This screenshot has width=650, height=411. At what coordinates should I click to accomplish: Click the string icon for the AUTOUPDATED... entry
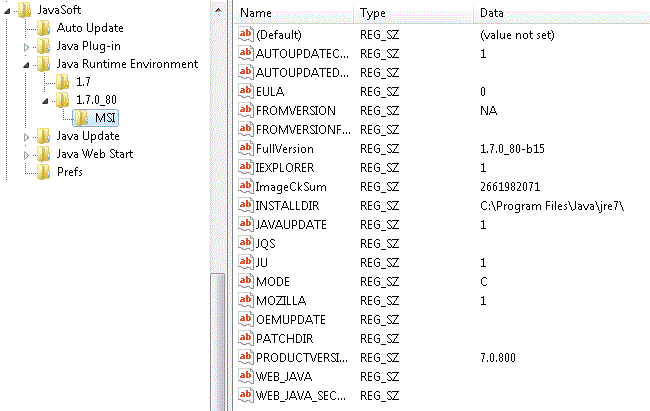(245, 72)
